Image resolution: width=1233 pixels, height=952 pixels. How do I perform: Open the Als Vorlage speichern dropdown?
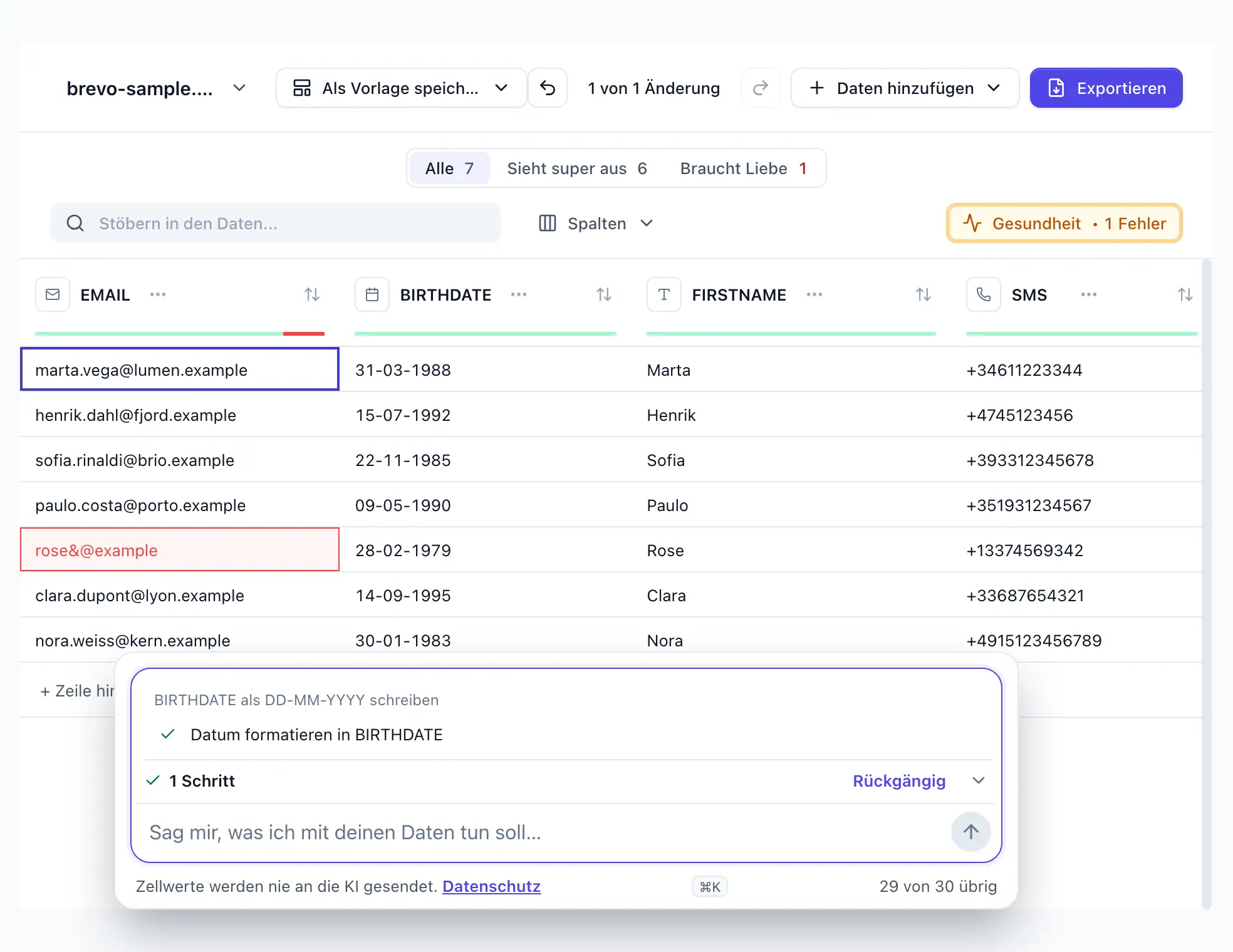(x=401, y=88)
